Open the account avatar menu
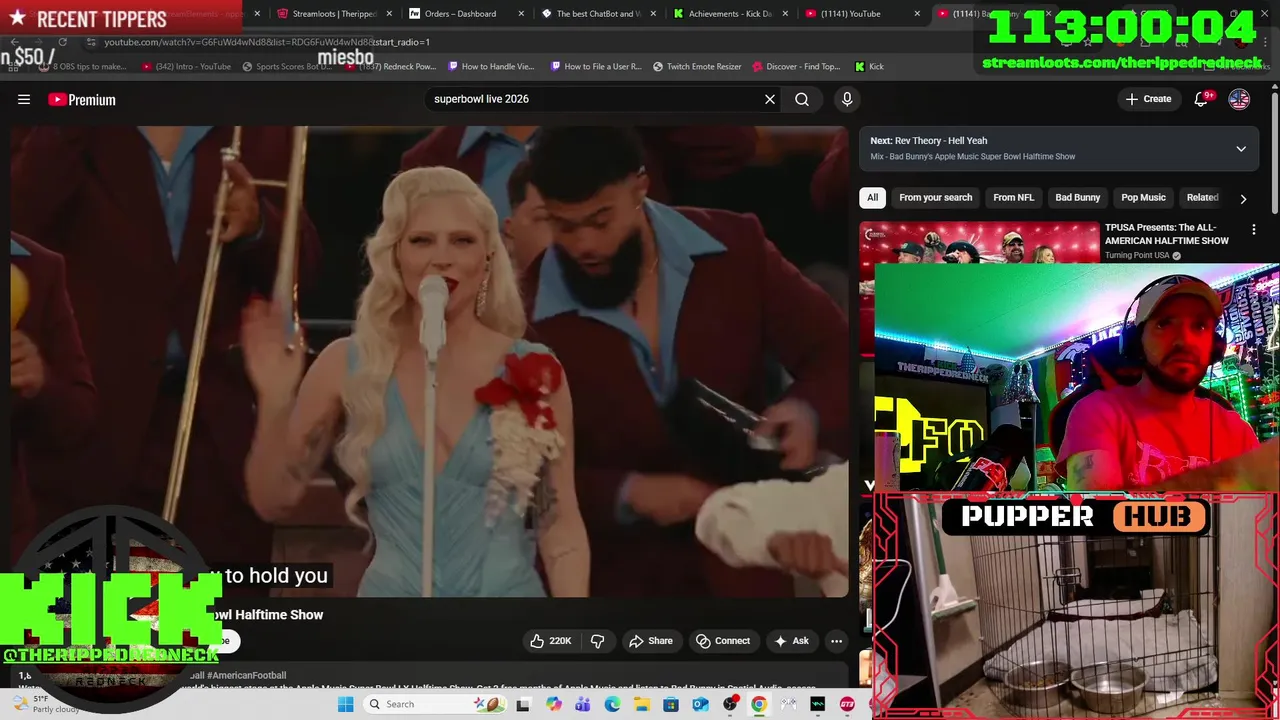 click(x=1239, y=99)
